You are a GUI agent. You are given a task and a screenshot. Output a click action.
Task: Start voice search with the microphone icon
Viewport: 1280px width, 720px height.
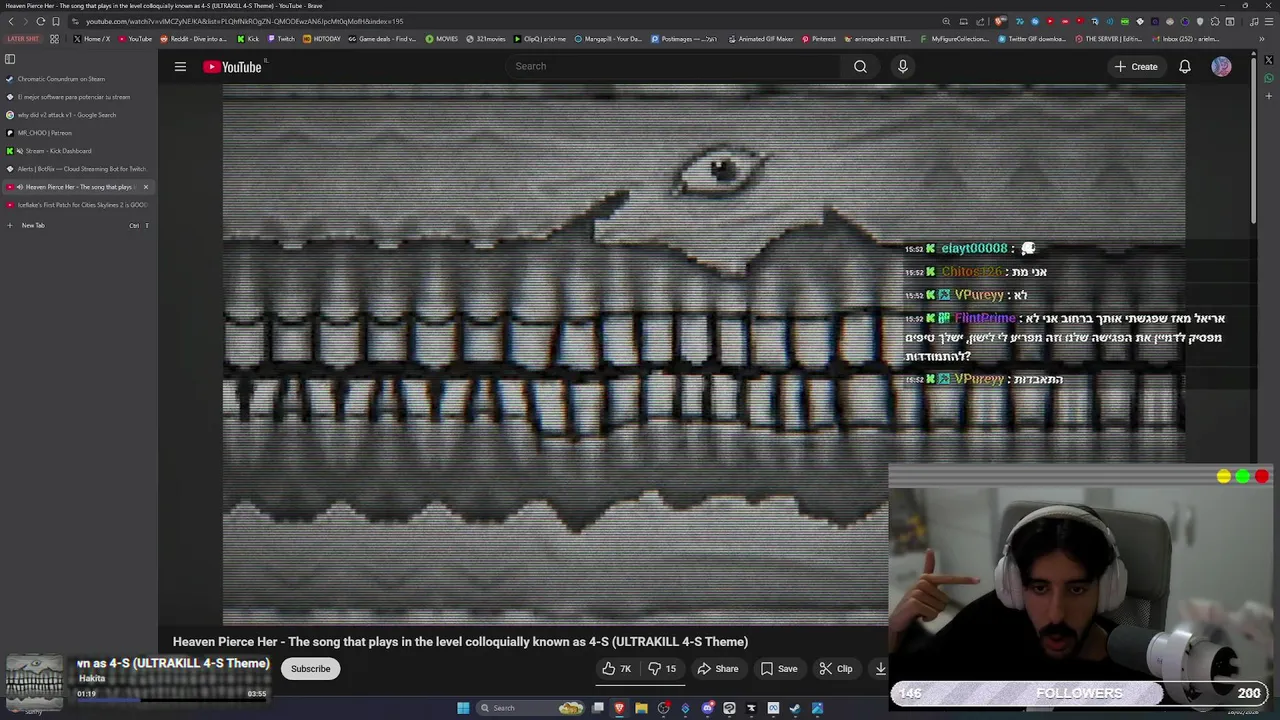tap(902, 67)
